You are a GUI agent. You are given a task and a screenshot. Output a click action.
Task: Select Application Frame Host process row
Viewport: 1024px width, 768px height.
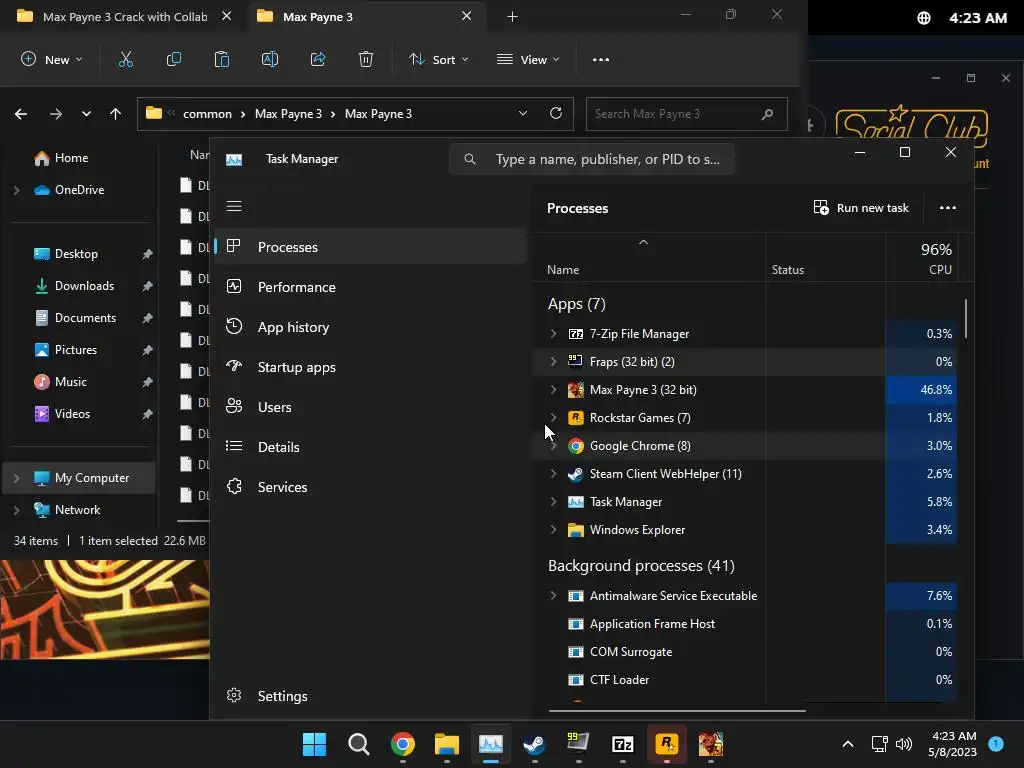[x=745, y=624]
